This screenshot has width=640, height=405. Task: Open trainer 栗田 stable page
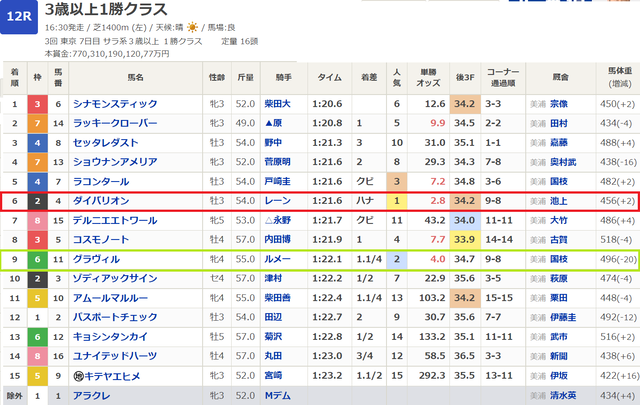(x=559, y=298)
